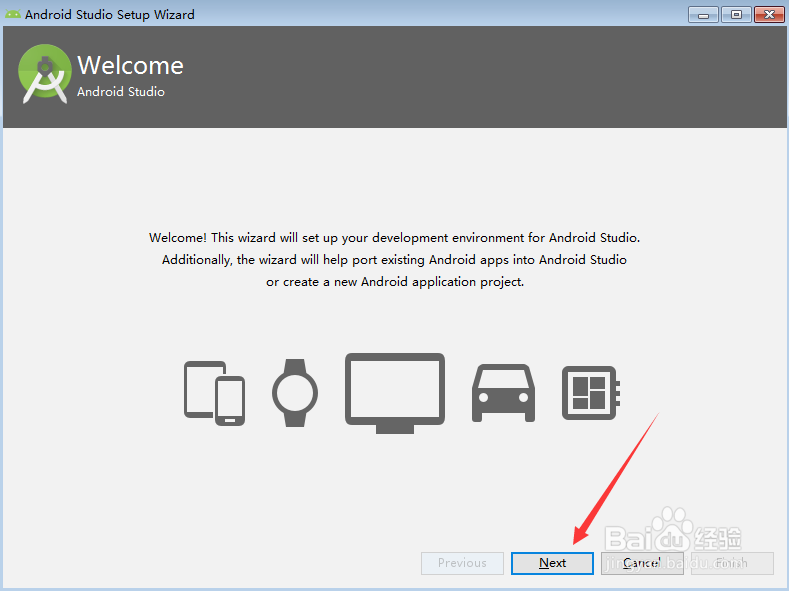The height and width of the screenshot is (591, 789).
Task: Click the "Android Studio" subtitle text
Action: [121, 92]
